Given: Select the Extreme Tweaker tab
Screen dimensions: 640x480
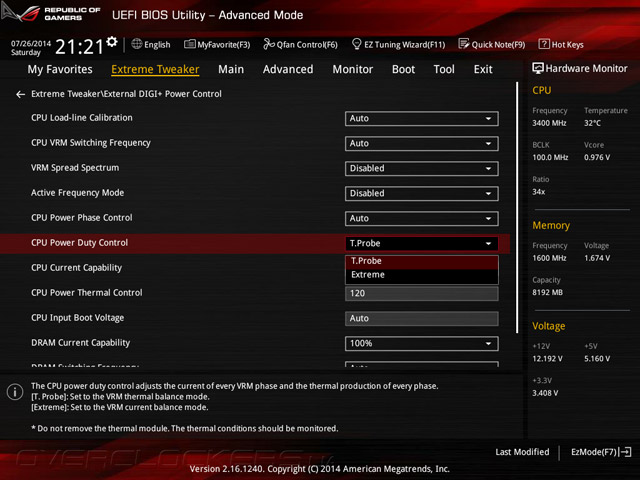Looking at the screenshot, I should (x=155, y=69).
